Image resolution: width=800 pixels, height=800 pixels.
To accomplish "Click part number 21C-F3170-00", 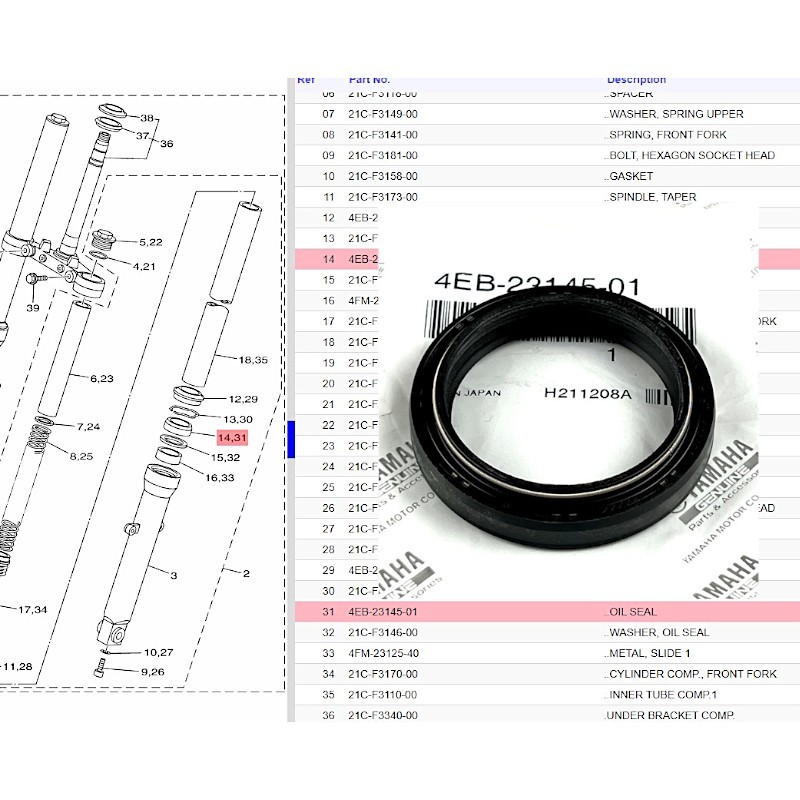I will pos(383,674).
